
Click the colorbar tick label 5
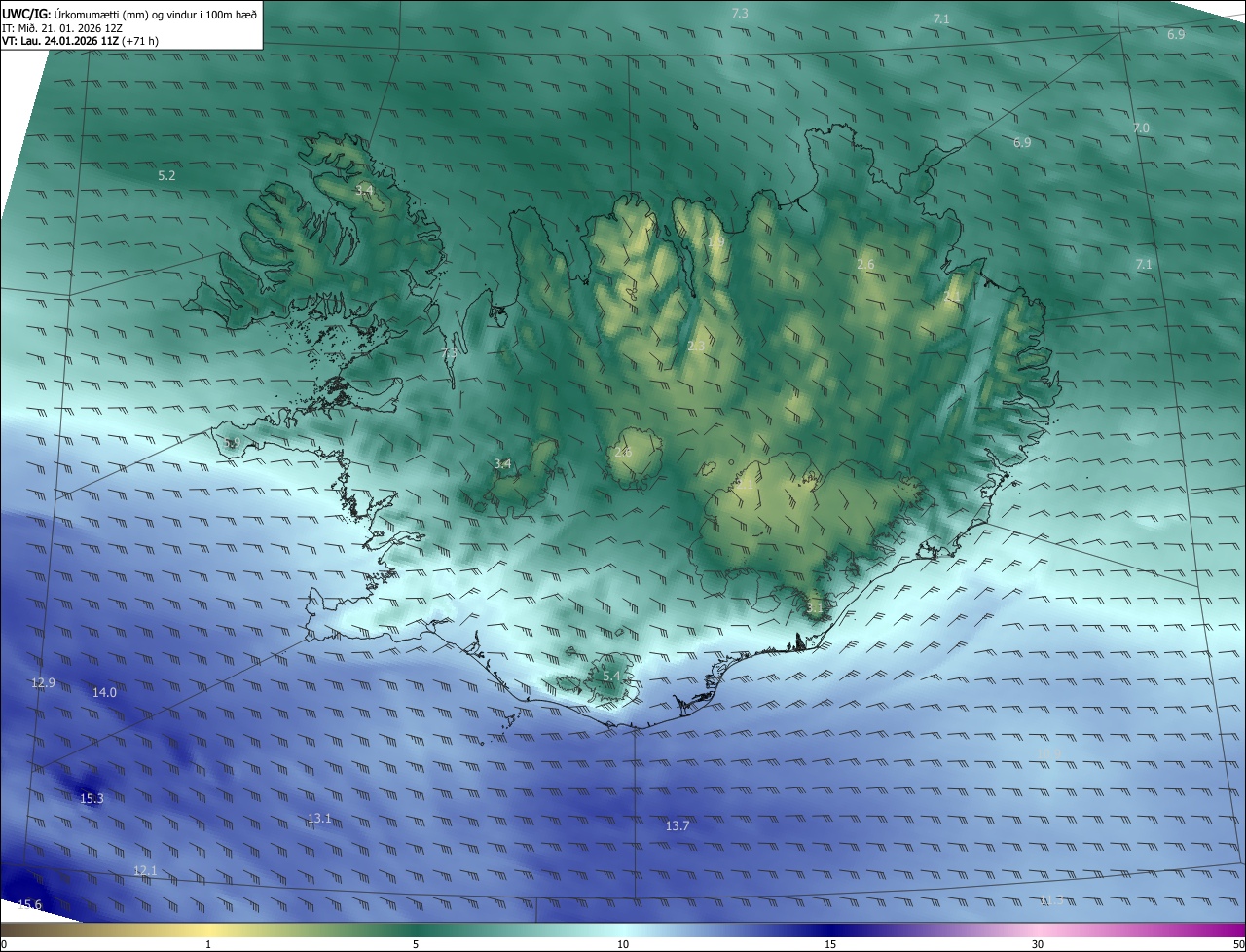pyautogui.click(x=416, y=944)
